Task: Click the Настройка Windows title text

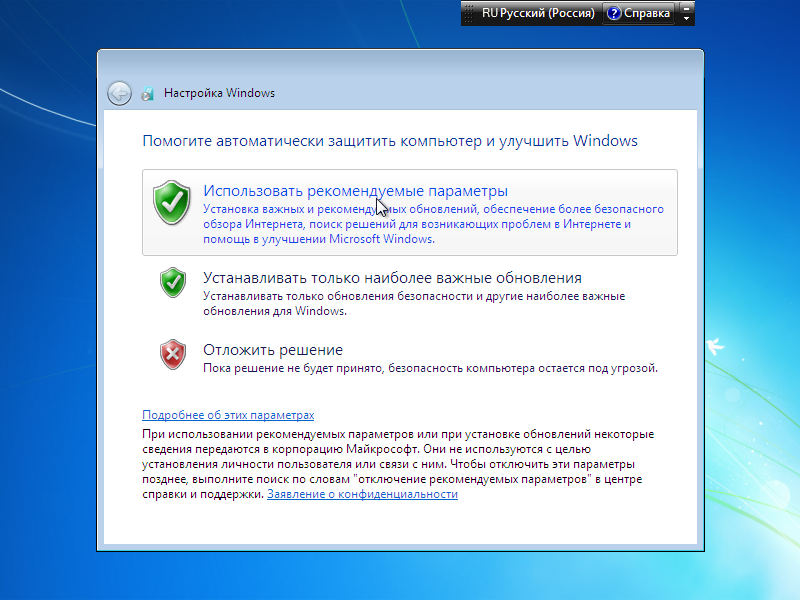Action: (219, 93)
